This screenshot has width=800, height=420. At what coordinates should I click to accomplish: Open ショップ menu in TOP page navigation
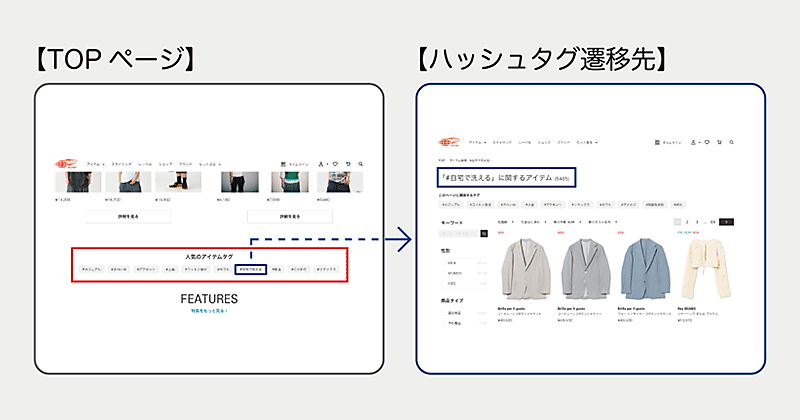click(x=165, y=164)
